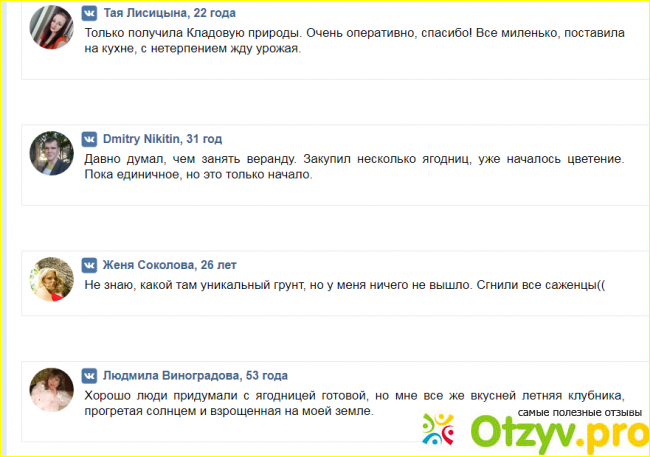Click the yellow vertical stripe on left edge
Image resolution: width=650 pixels, height=457 pixels.
pos(3,228)
